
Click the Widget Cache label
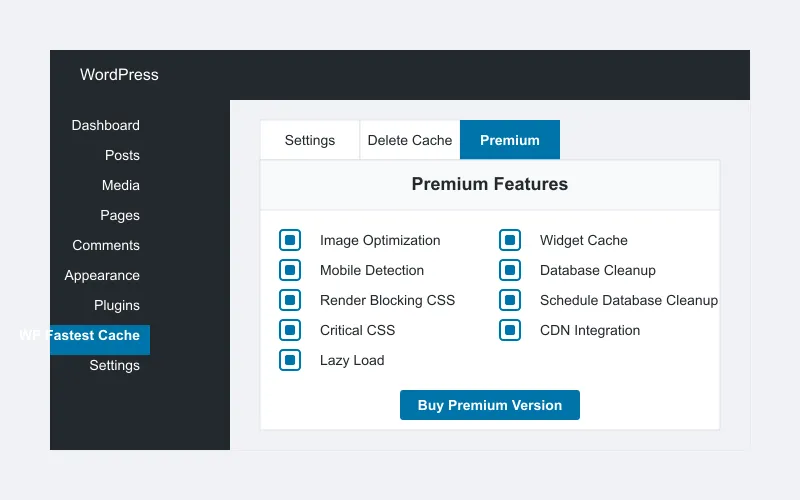(584, 240)
